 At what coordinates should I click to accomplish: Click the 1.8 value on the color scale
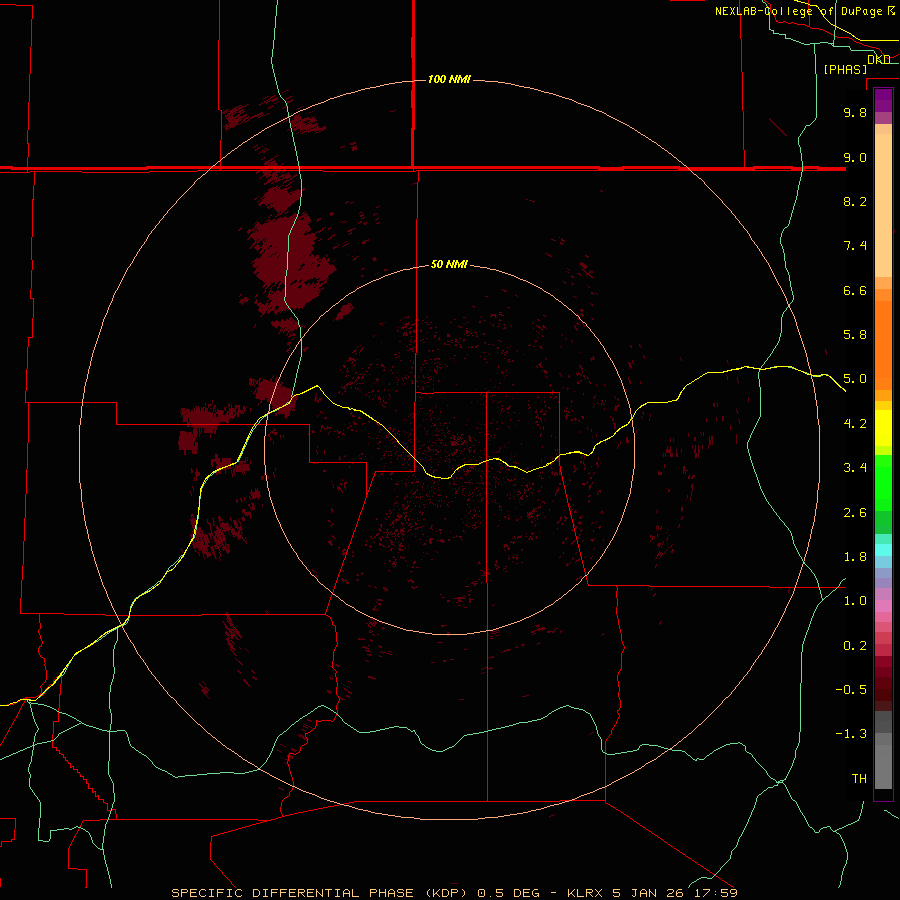pyautogui.click(x=855, y=557)
